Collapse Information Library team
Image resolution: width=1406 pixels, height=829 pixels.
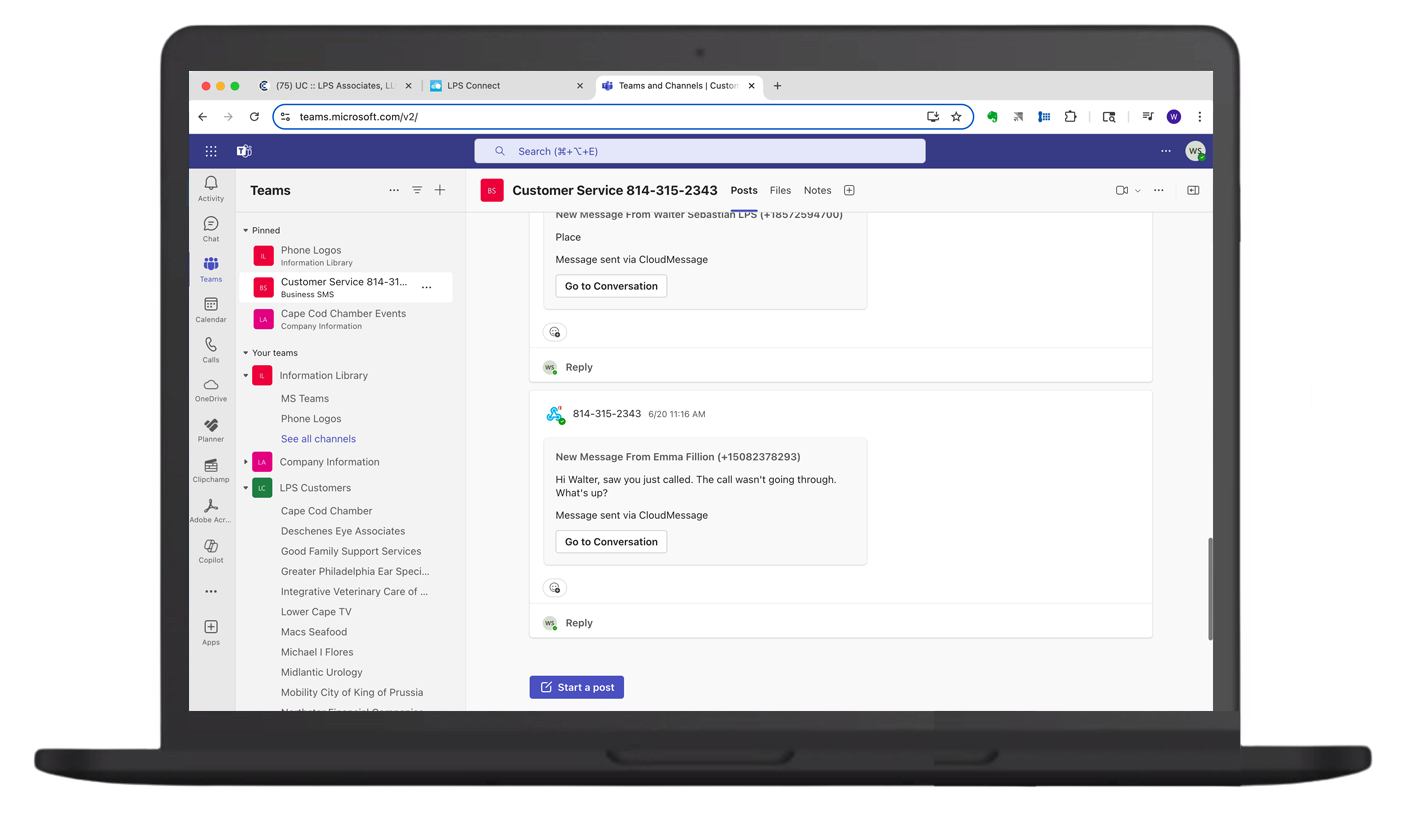pyautogui.click(x=246, y=376)
